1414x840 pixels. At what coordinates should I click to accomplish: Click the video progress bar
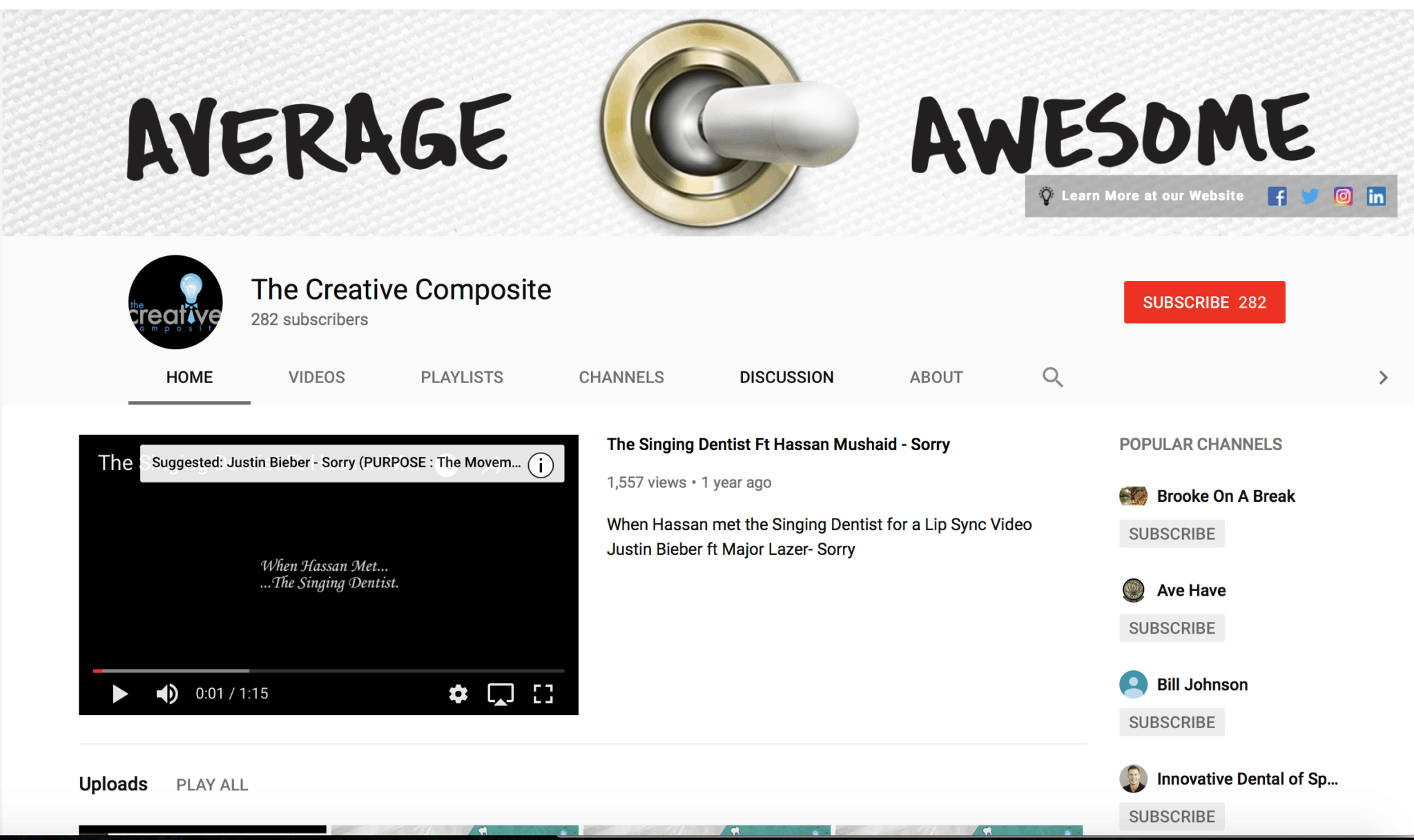[x=329, y=670]
